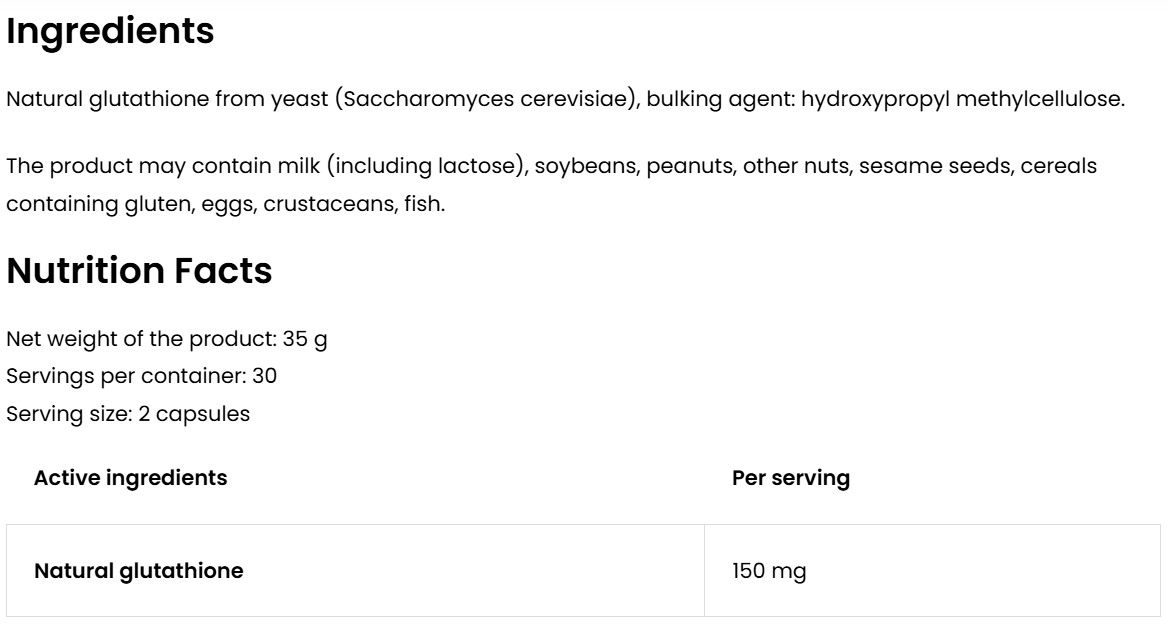The height and width of the screenshot is (626, 1167).
Task: Click the "150 mg" table cell
Action: [x=769, y=571]
